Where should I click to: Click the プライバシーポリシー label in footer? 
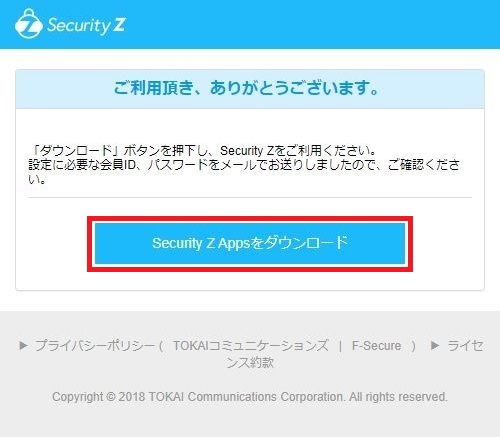95,346
